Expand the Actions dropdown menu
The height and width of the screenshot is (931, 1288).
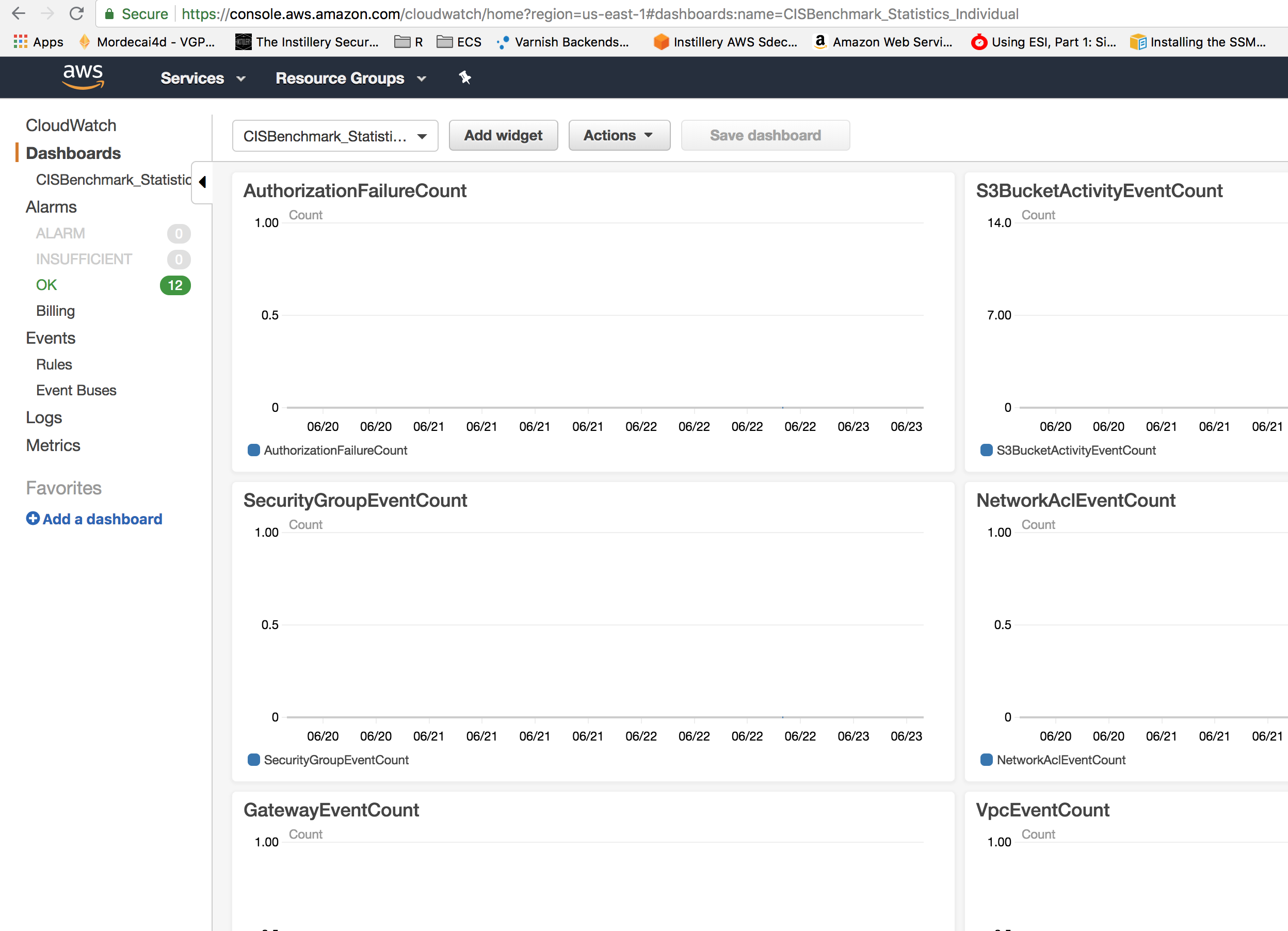coord(617,135)
